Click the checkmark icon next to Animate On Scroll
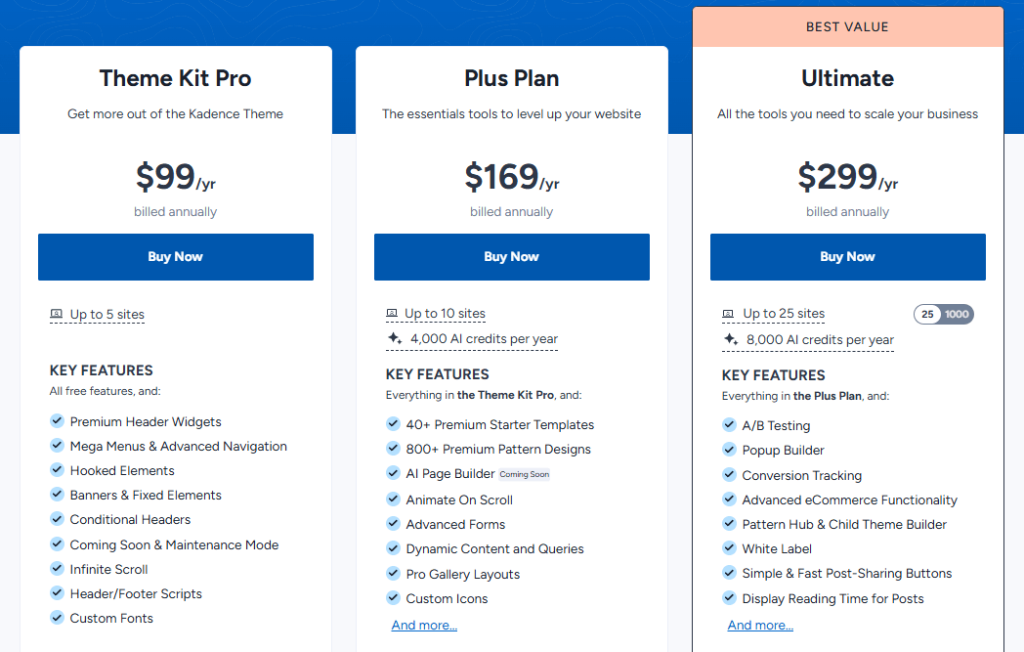 point(393,499)
